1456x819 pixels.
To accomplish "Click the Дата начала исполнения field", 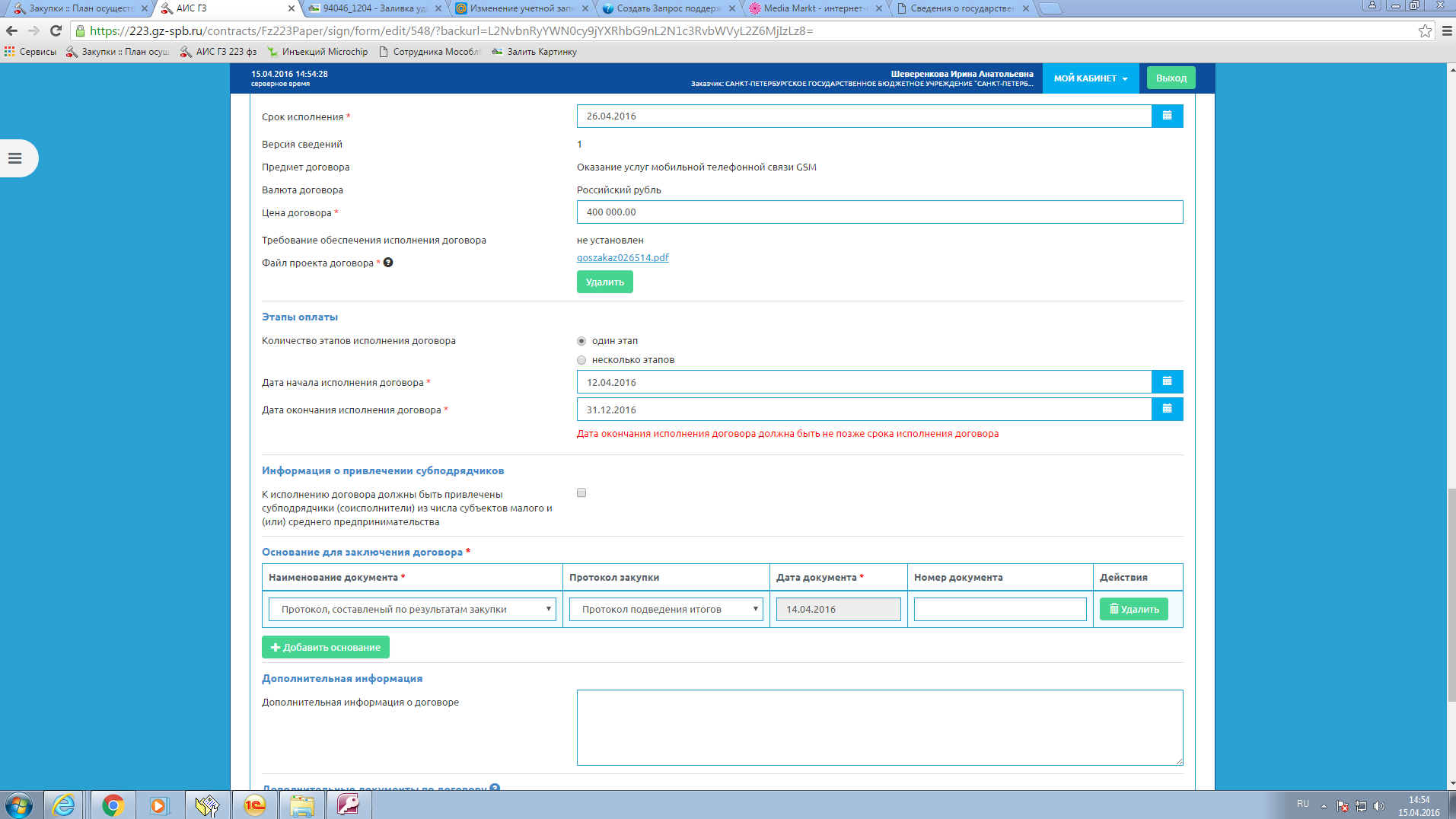I will 864,381.
